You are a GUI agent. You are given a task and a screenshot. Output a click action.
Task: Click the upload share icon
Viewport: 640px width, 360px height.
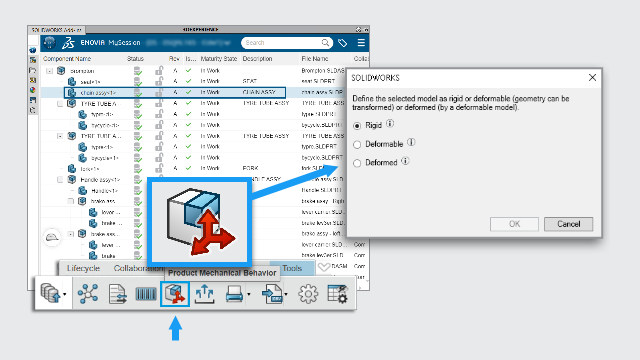pos(204,294)
